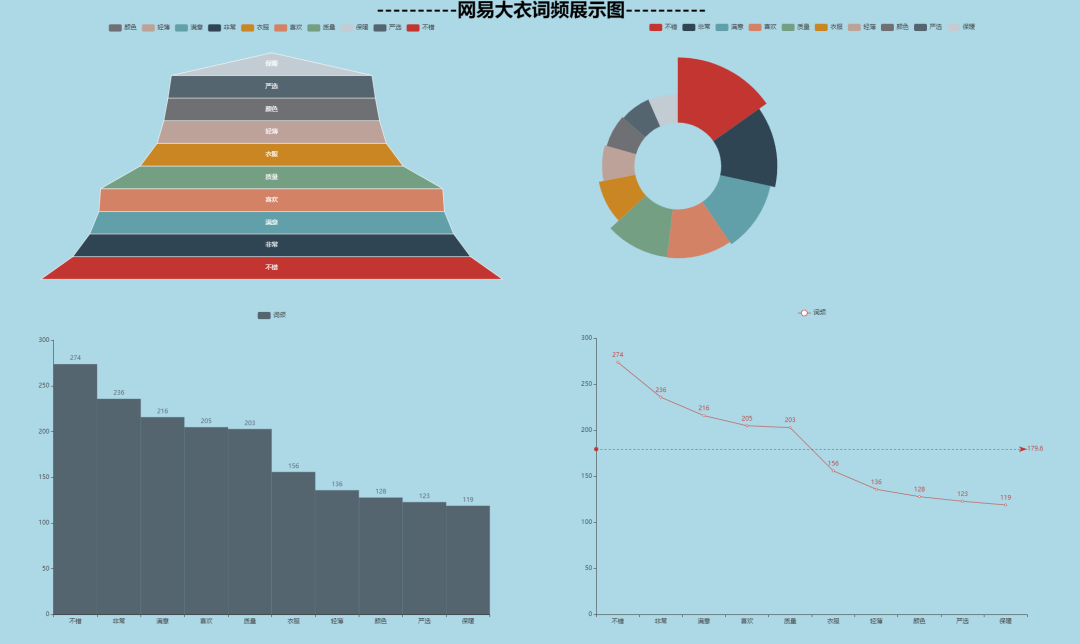Toggle the 词频 legend of the line chart

(812, 313)
